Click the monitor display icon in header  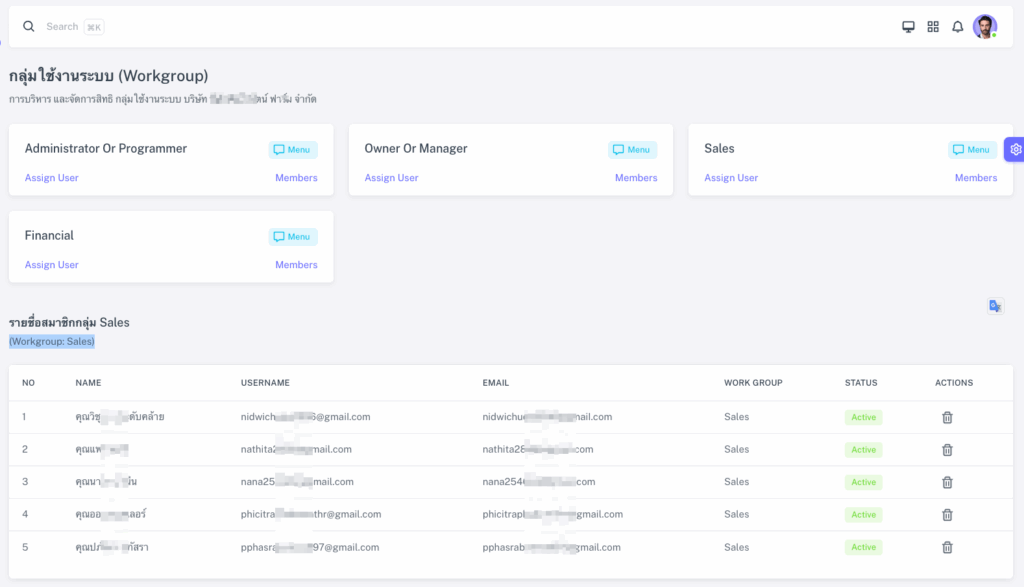click(908, 27)
